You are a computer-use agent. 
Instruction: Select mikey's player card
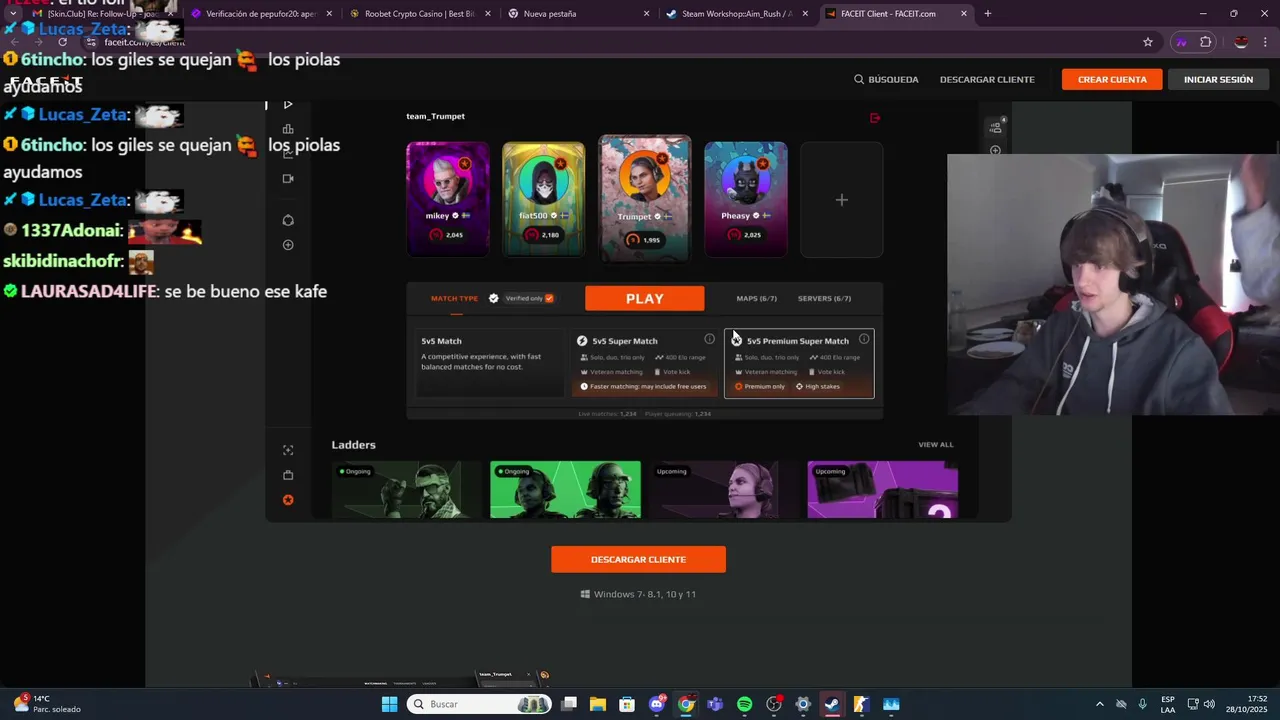pos(447,199)
